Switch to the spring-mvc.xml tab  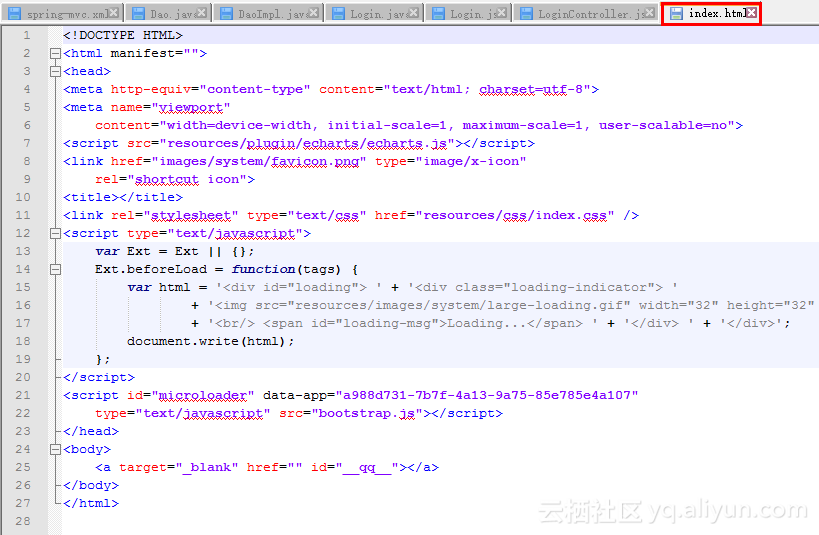coord(63,14)
